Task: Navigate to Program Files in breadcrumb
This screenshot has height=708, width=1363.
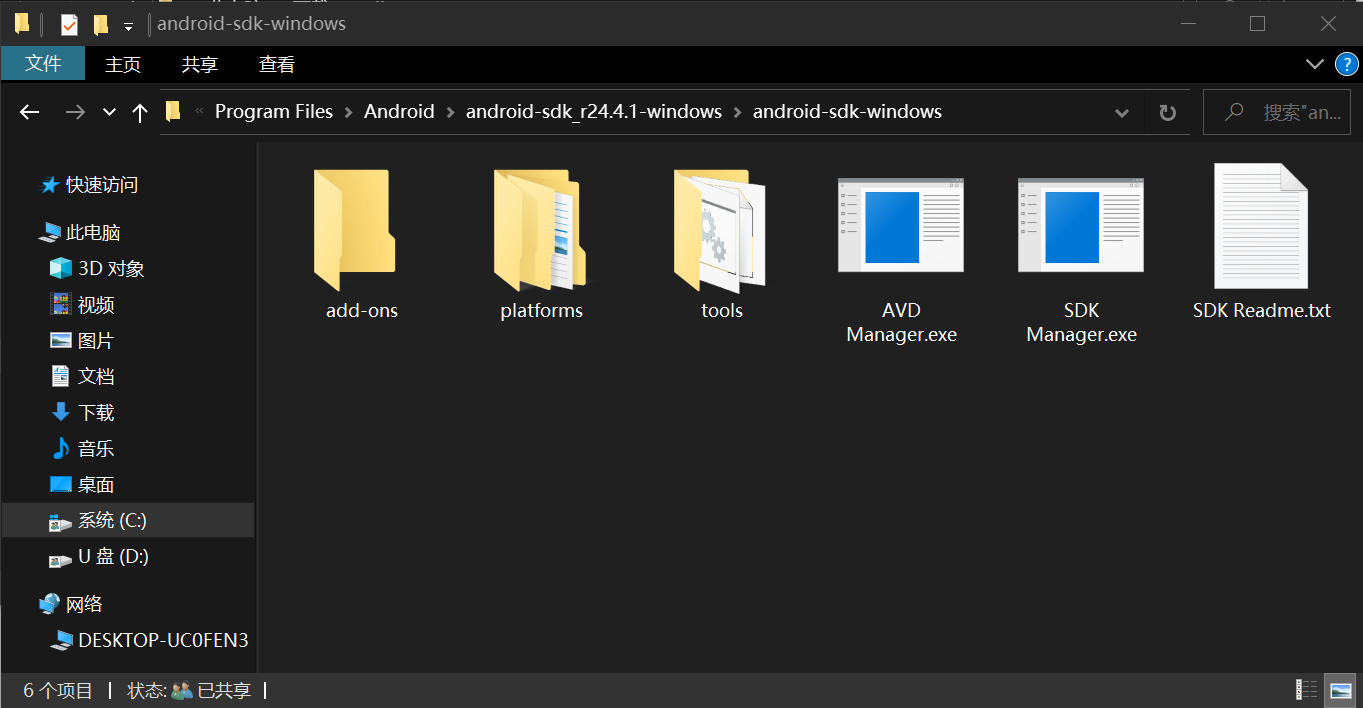Action: 273,112
